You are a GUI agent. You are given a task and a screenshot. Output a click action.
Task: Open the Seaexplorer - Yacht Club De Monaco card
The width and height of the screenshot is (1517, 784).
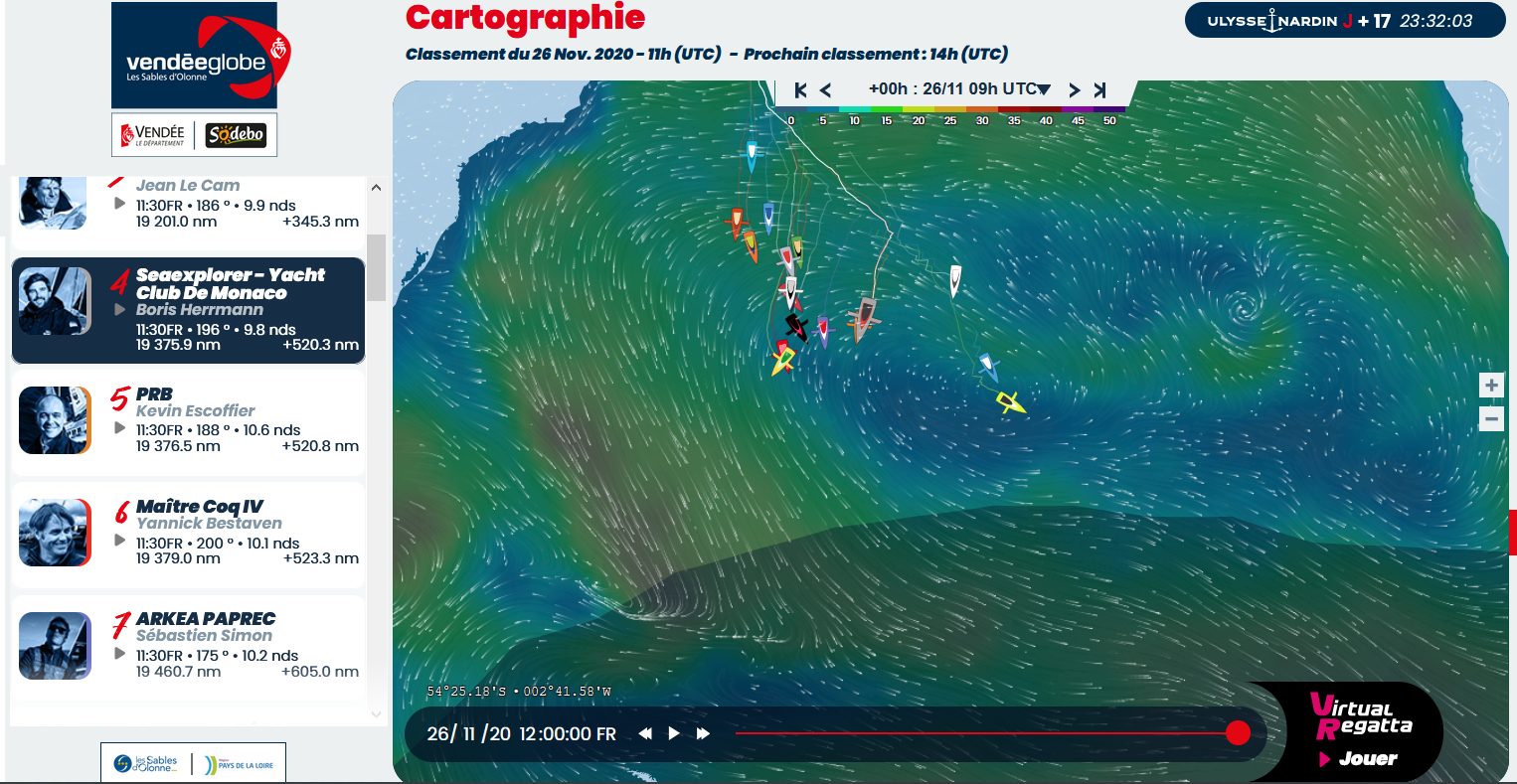click(188, 310)
